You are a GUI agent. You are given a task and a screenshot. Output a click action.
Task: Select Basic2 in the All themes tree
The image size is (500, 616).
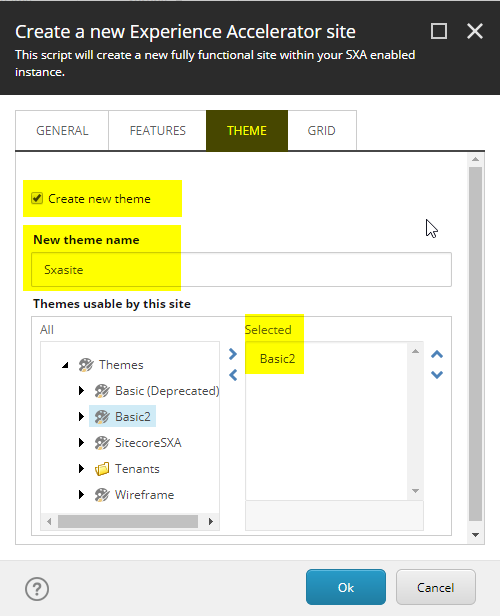point(133,416)
